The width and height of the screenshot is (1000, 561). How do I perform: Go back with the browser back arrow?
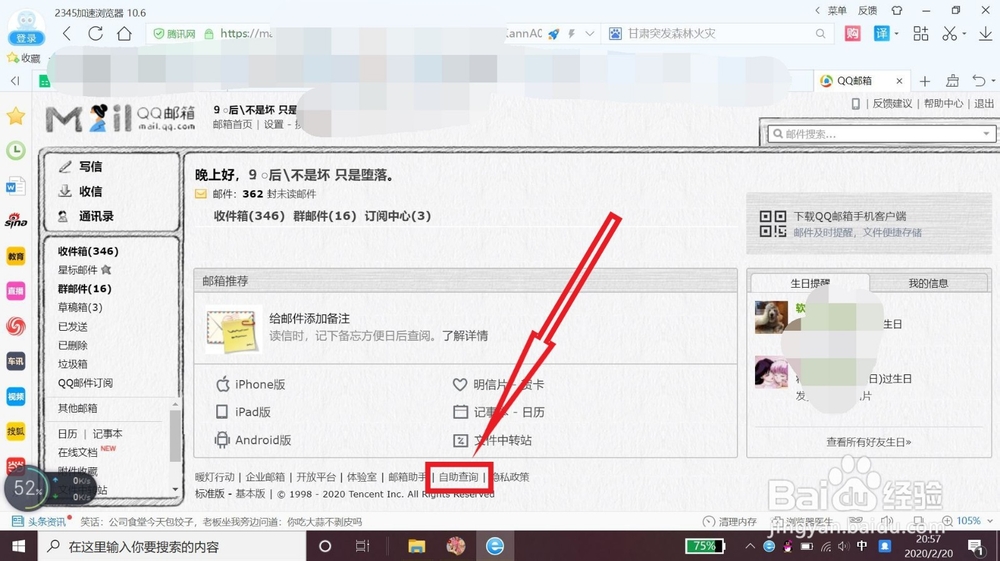67,34
